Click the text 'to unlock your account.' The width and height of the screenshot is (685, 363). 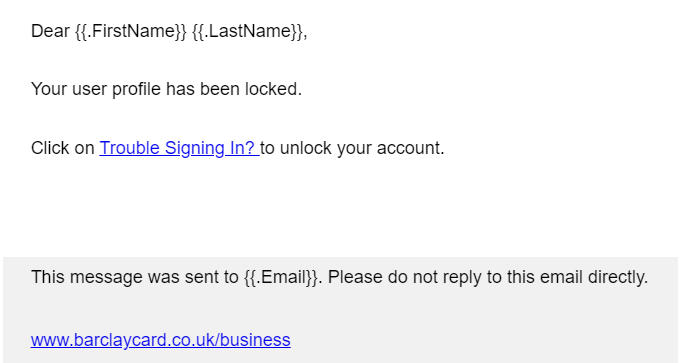pos(352,148)
